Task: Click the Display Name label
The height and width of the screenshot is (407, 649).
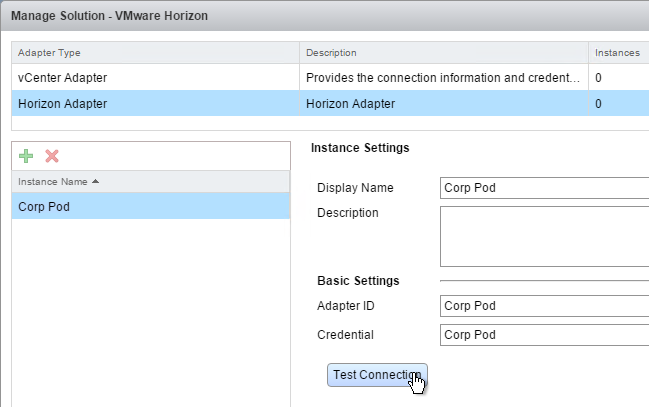Action: [x=355, y=188]
